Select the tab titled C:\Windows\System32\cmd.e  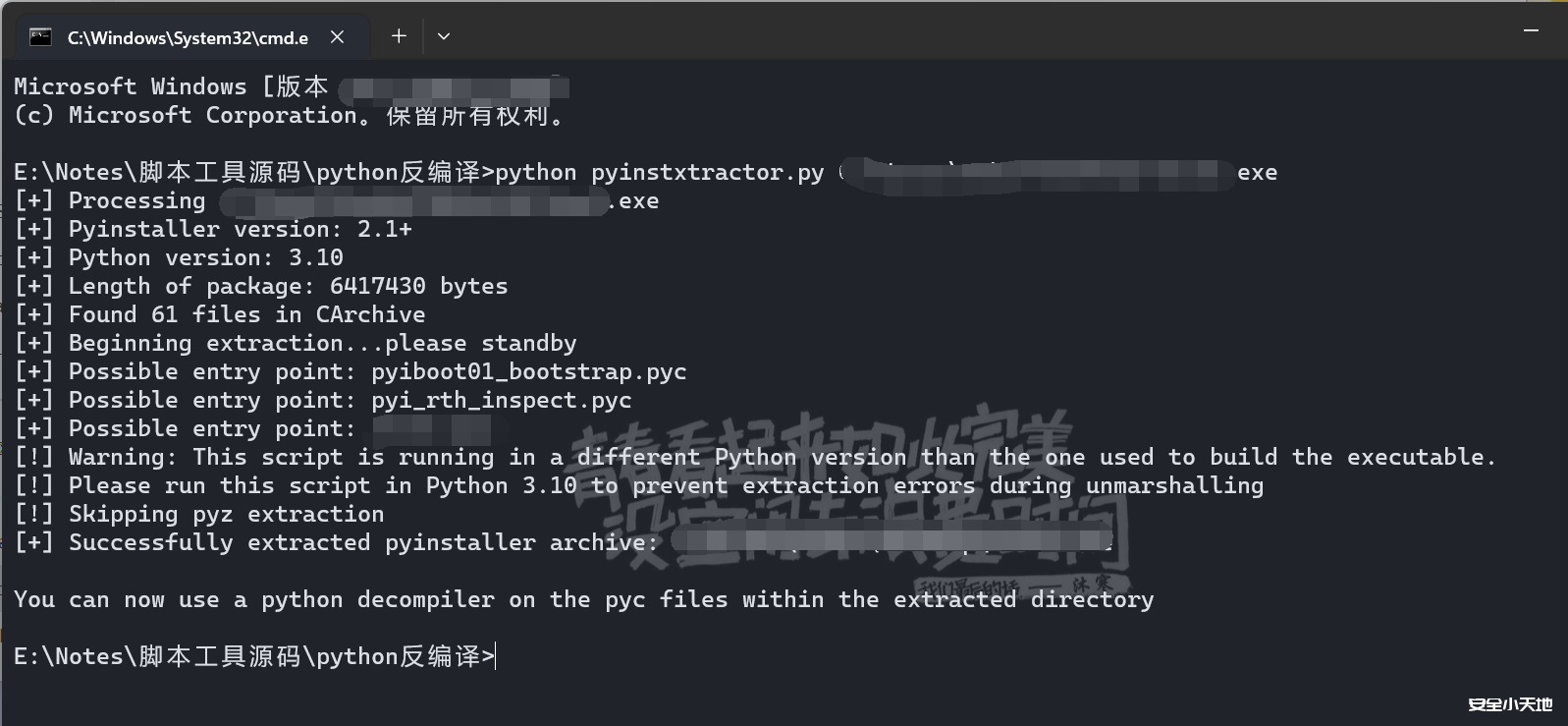(x=187, y=37)
